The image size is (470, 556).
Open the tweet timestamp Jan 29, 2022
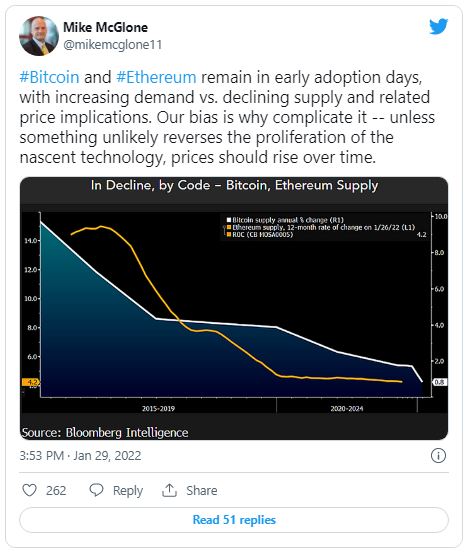(107, 456)
